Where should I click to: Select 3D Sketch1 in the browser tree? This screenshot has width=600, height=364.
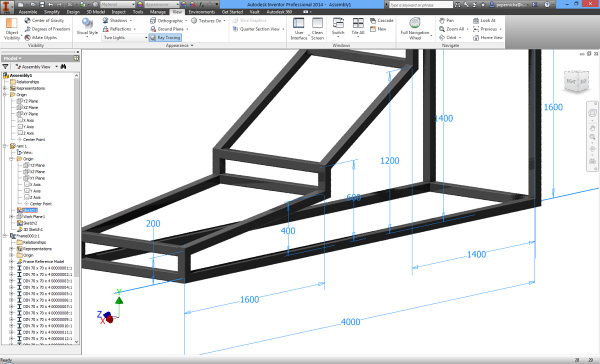coord(33,229)
